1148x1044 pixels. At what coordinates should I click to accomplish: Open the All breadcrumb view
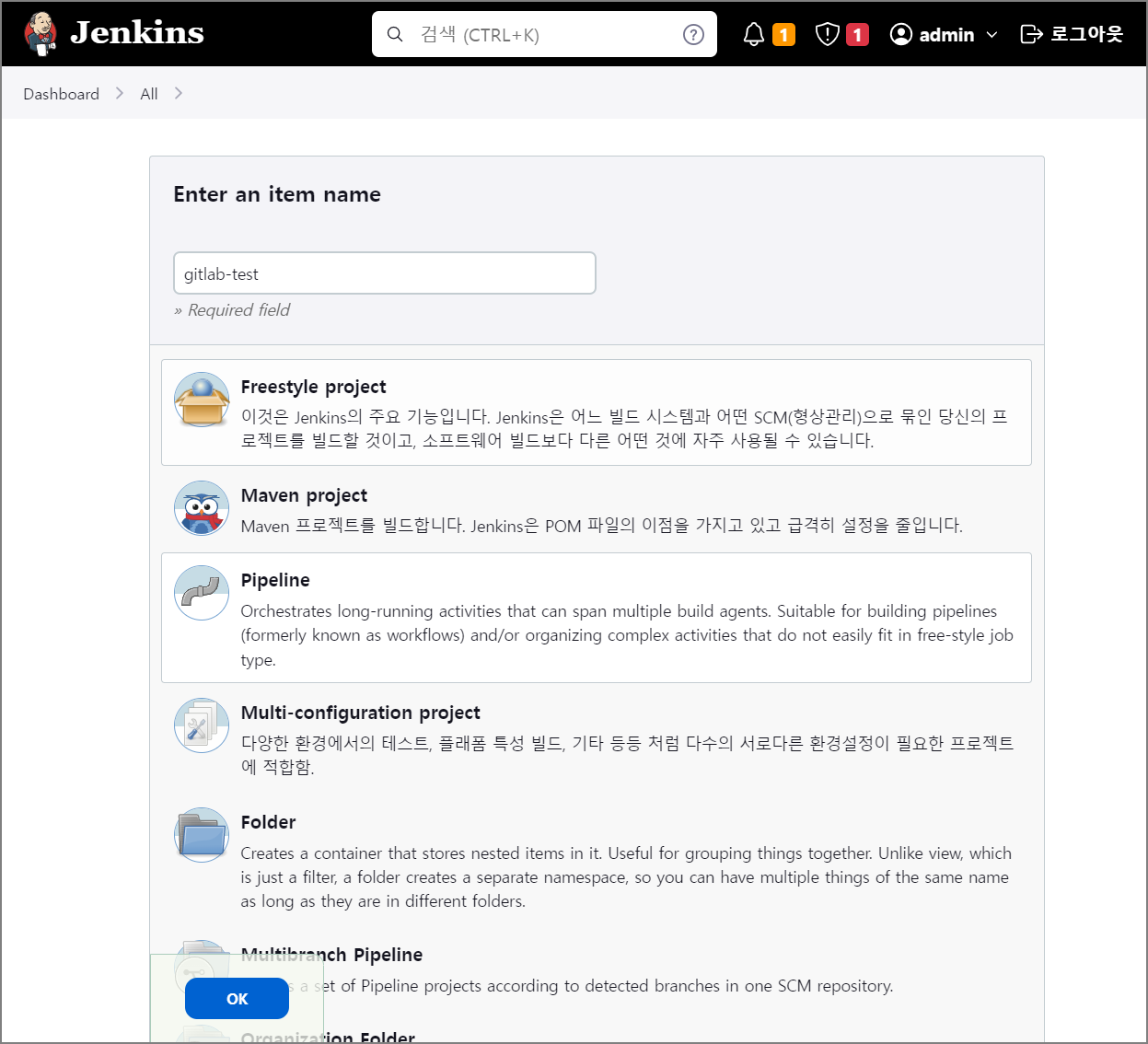(149, 94)
